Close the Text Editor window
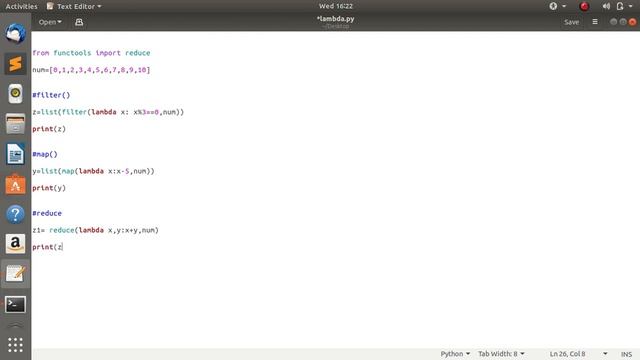This screenshot has height=360, width=640. (x=632, y=22)
